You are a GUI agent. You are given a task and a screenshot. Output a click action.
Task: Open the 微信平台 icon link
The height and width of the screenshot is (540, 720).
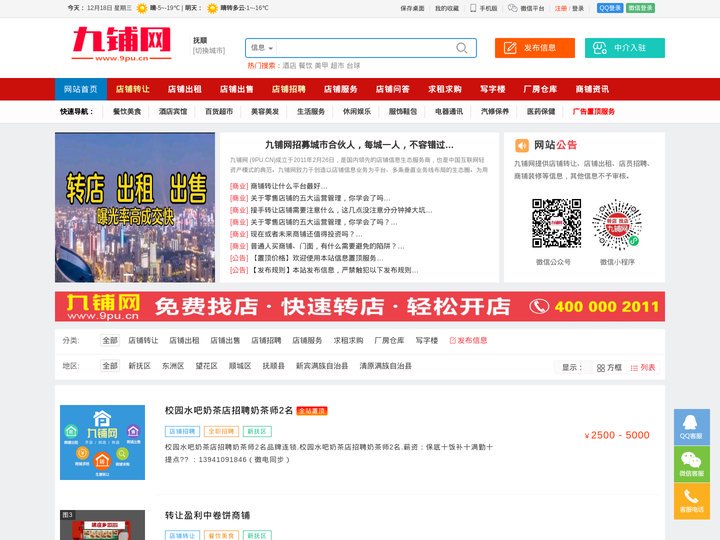click(526, 8)
